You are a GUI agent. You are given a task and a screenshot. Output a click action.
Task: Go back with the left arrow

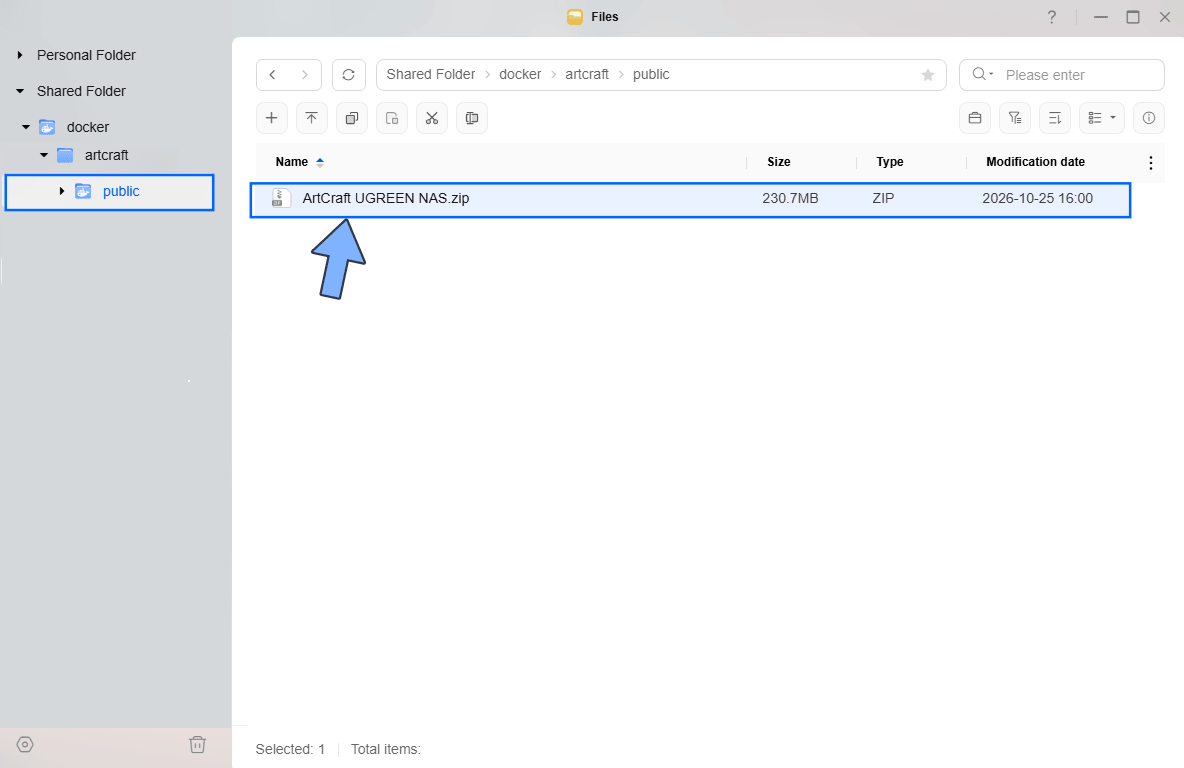(273, 75)
